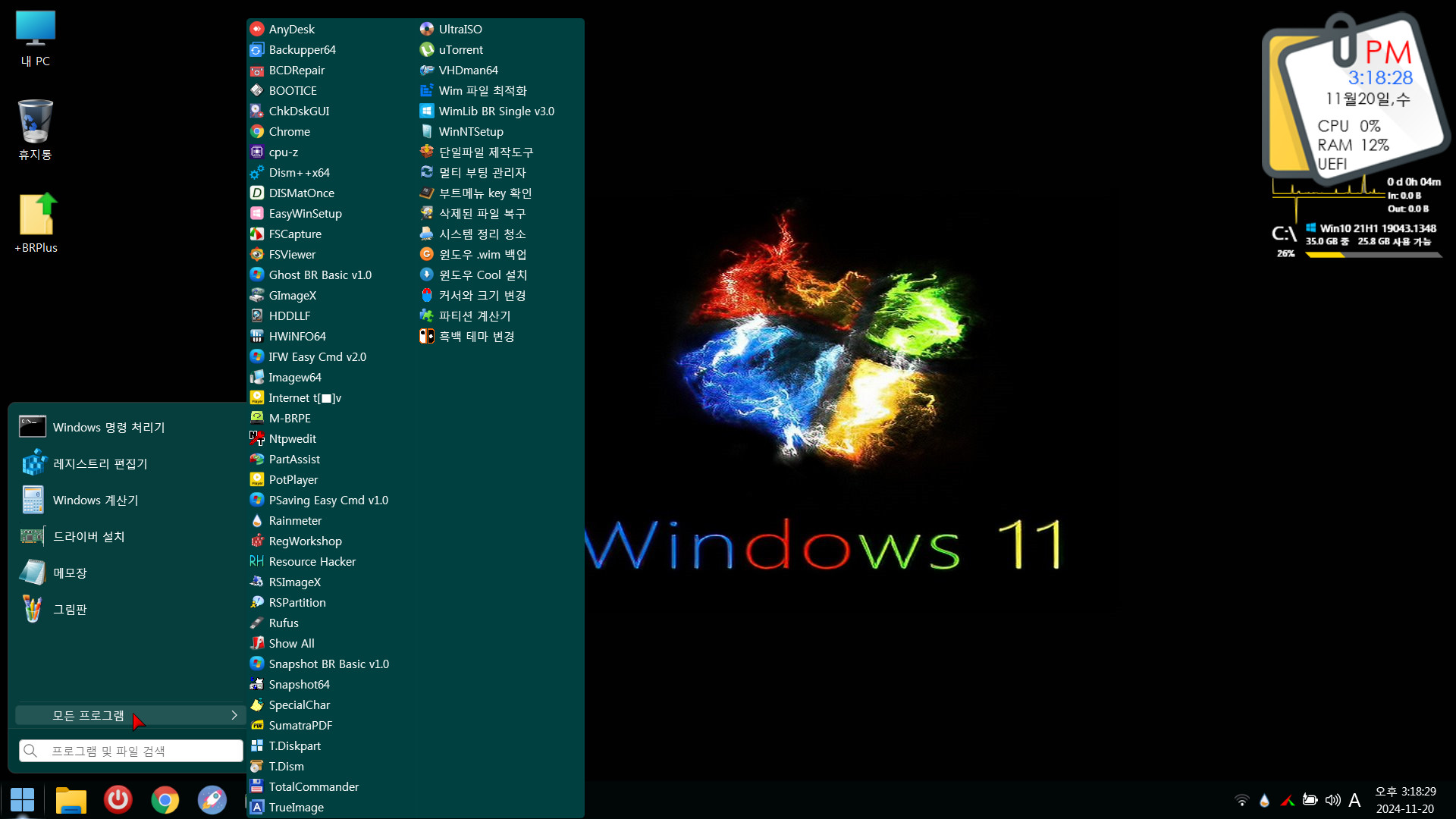Open the BOOTICE program icon
Image resolution: width=1456 pixels, height=819 pixels.
(x=257, y=90)
